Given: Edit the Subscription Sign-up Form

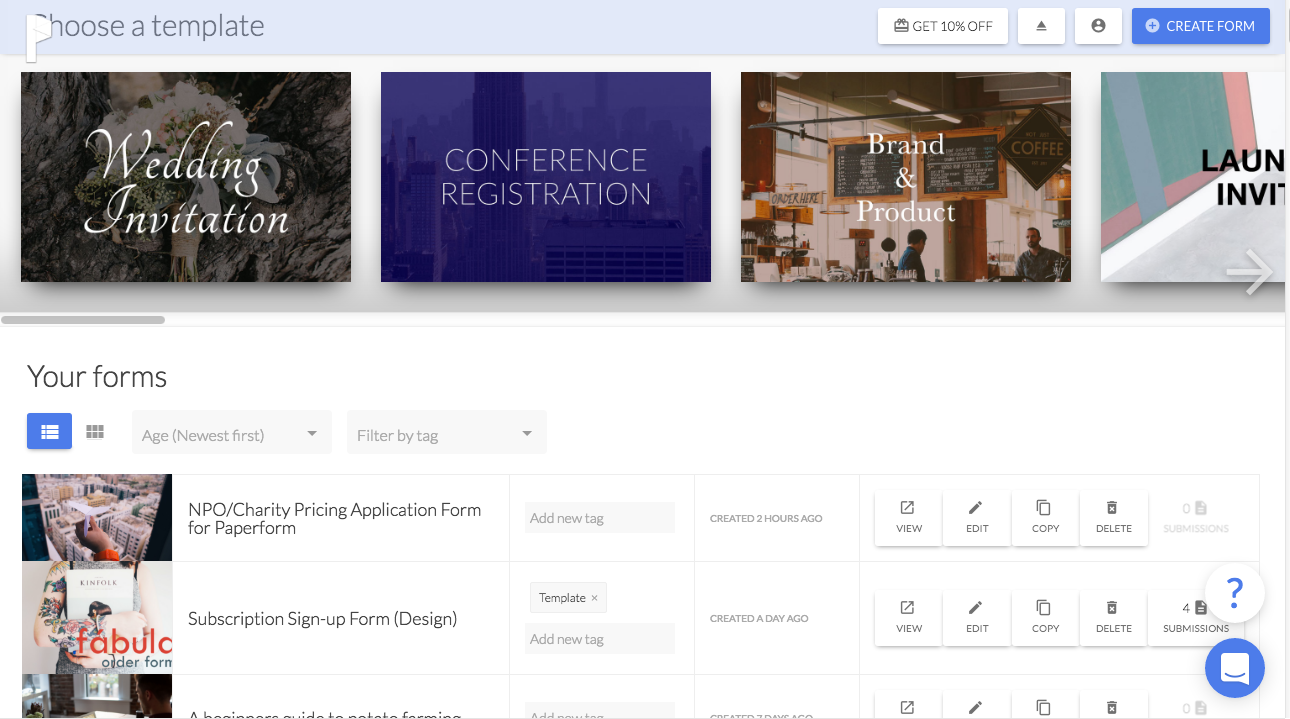Looking at the screenshot, I should 977,618.
